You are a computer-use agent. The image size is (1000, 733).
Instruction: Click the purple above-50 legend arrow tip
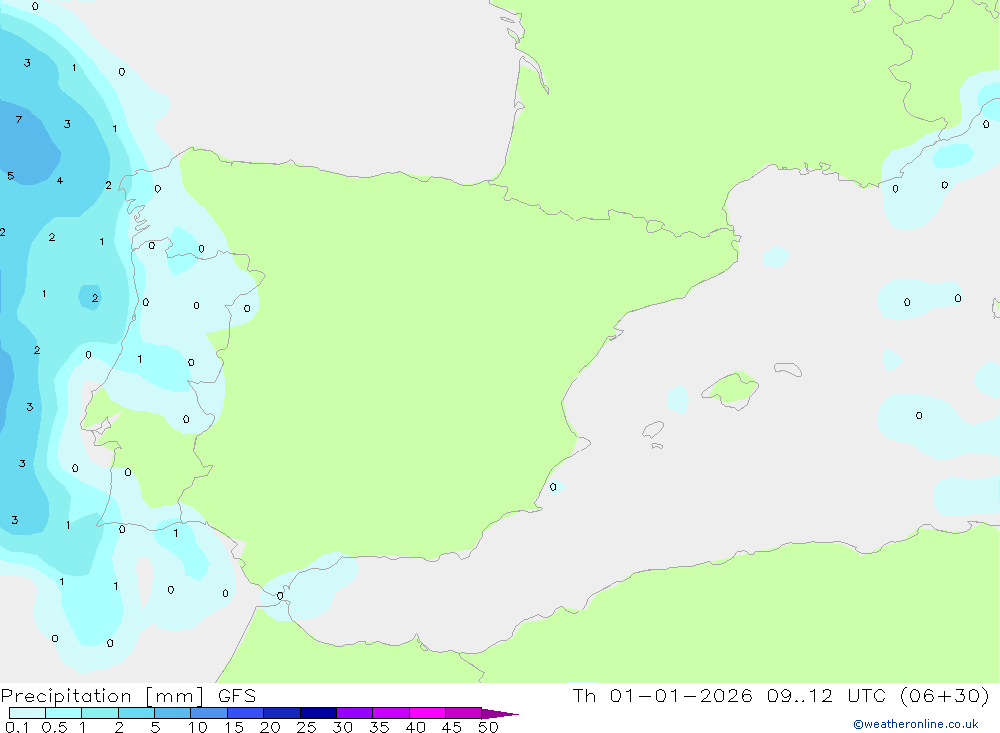click(x=501, y=714)
